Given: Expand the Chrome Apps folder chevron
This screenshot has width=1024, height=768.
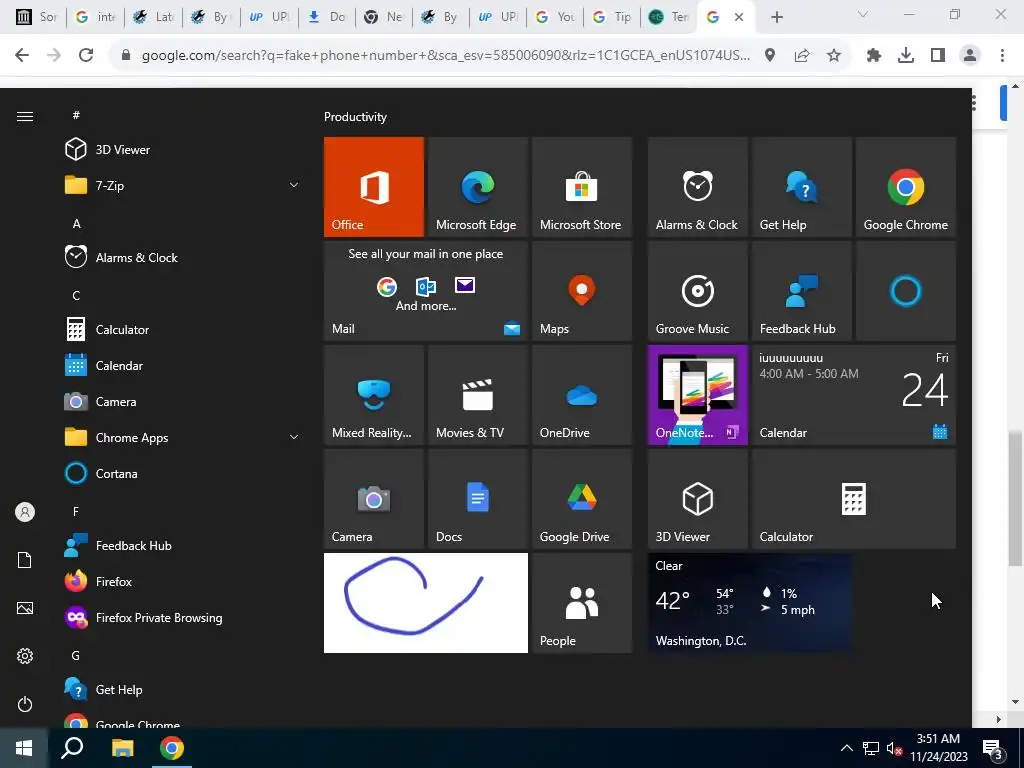Looking at the screenshot, I should pyautogui.click(x=294, y=438).
